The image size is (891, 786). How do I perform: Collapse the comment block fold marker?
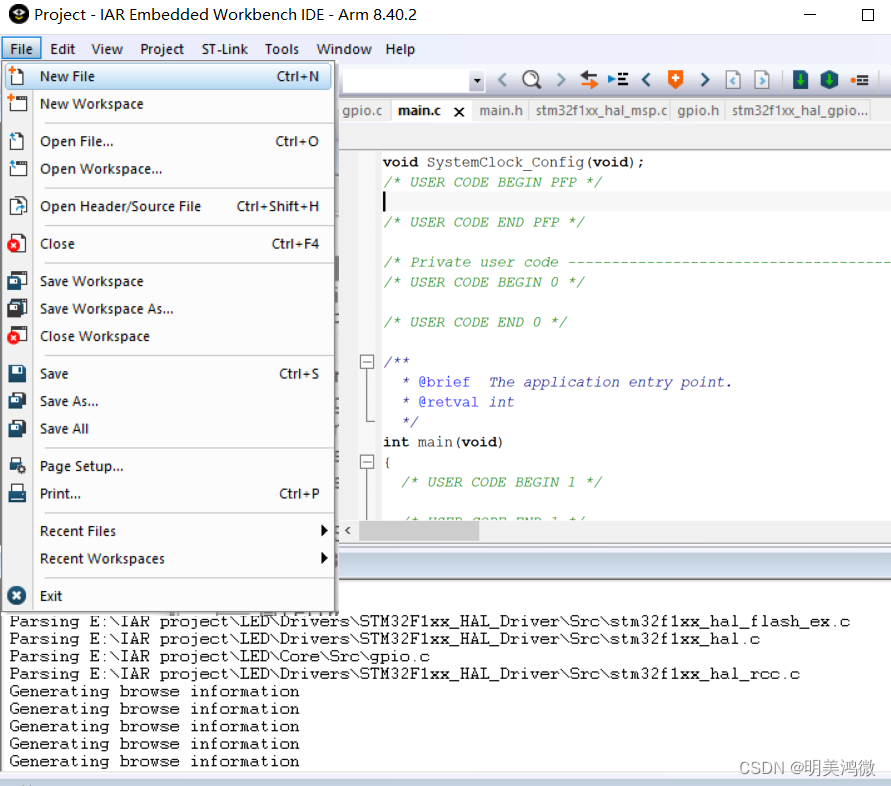[368, 361]
